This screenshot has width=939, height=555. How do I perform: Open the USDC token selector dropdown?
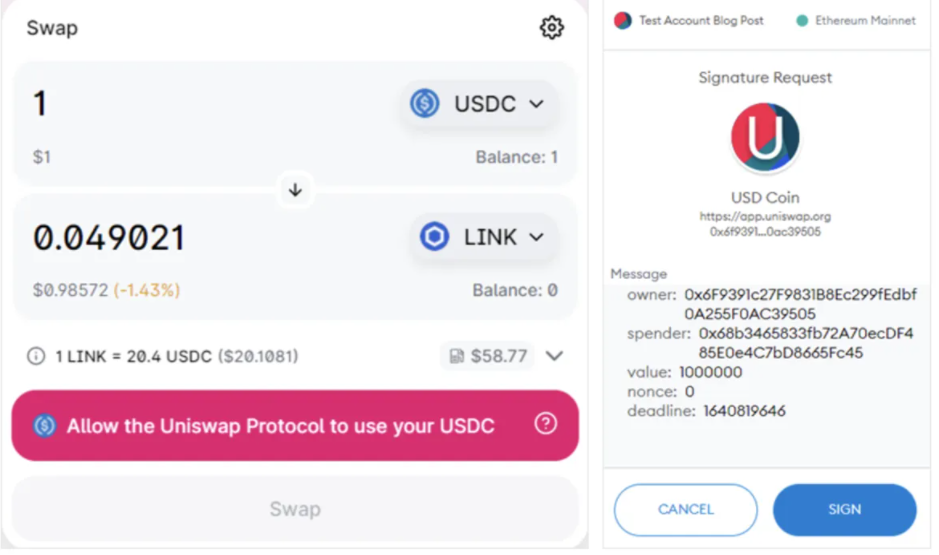(x=478, y=104)
